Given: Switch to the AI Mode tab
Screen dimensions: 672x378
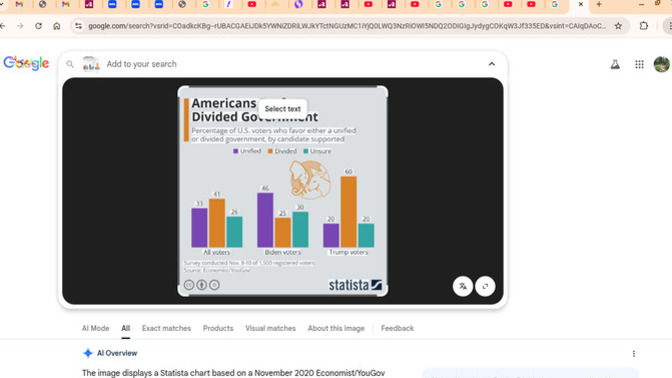Looking at the screenshot, I should (96, 328).
